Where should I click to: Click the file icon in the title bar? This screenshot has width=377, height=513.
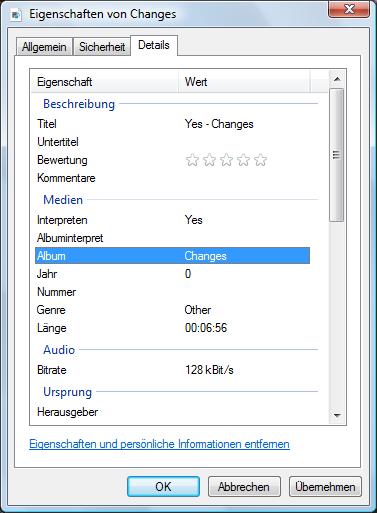(x=16, y=15)
